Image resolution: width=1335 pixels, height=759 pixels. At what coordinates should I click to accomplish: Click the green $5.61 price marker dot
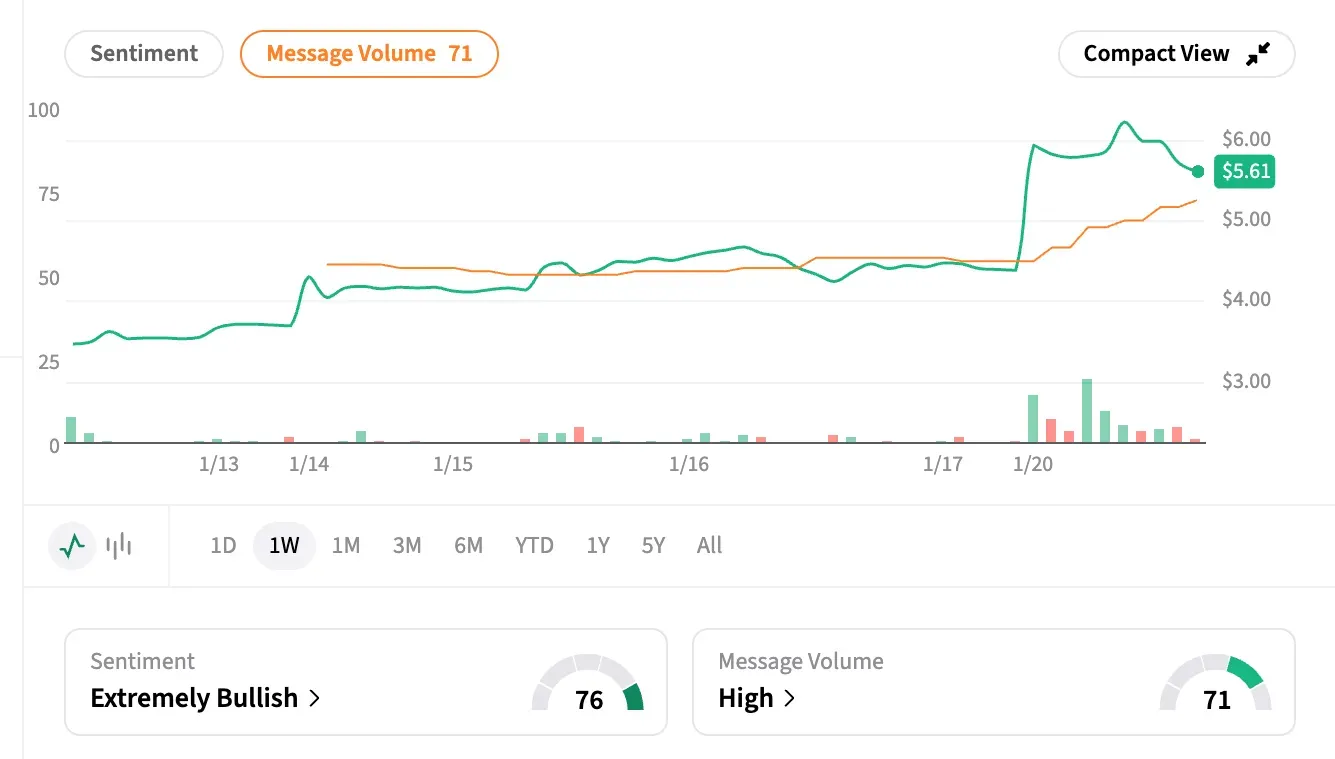click(x=1198, y=172)
